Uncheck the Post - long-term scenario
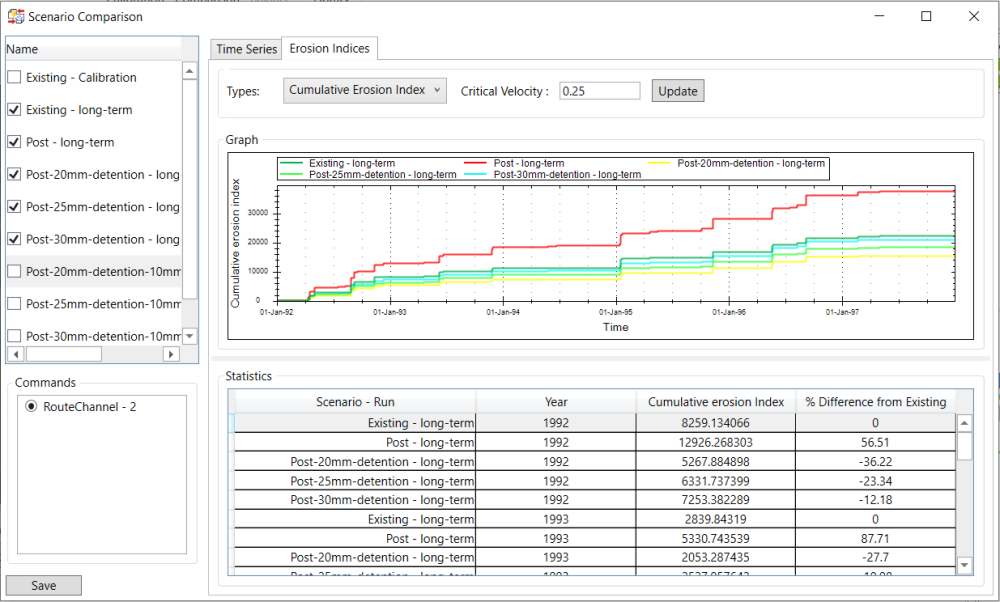 [x=14, y=142]
